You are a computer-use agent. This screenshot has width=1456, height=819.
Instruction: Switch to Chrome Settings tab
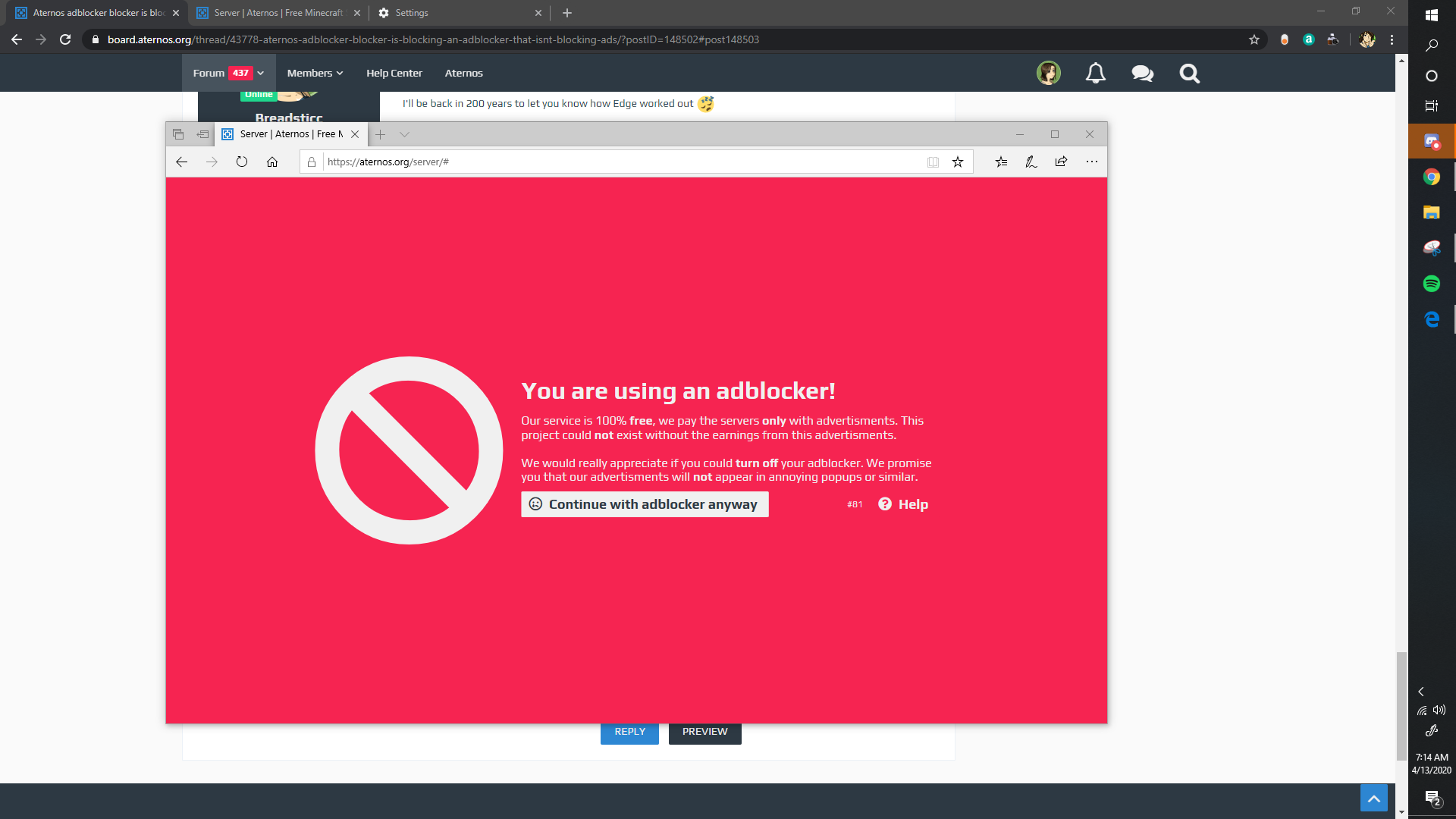[460, 13]
